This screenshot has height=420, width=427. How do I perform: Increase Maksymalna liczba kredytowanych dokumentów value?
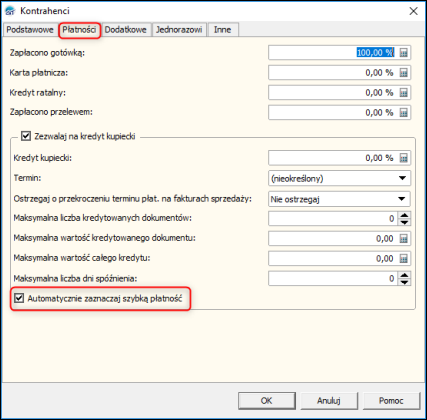point(404,215)
